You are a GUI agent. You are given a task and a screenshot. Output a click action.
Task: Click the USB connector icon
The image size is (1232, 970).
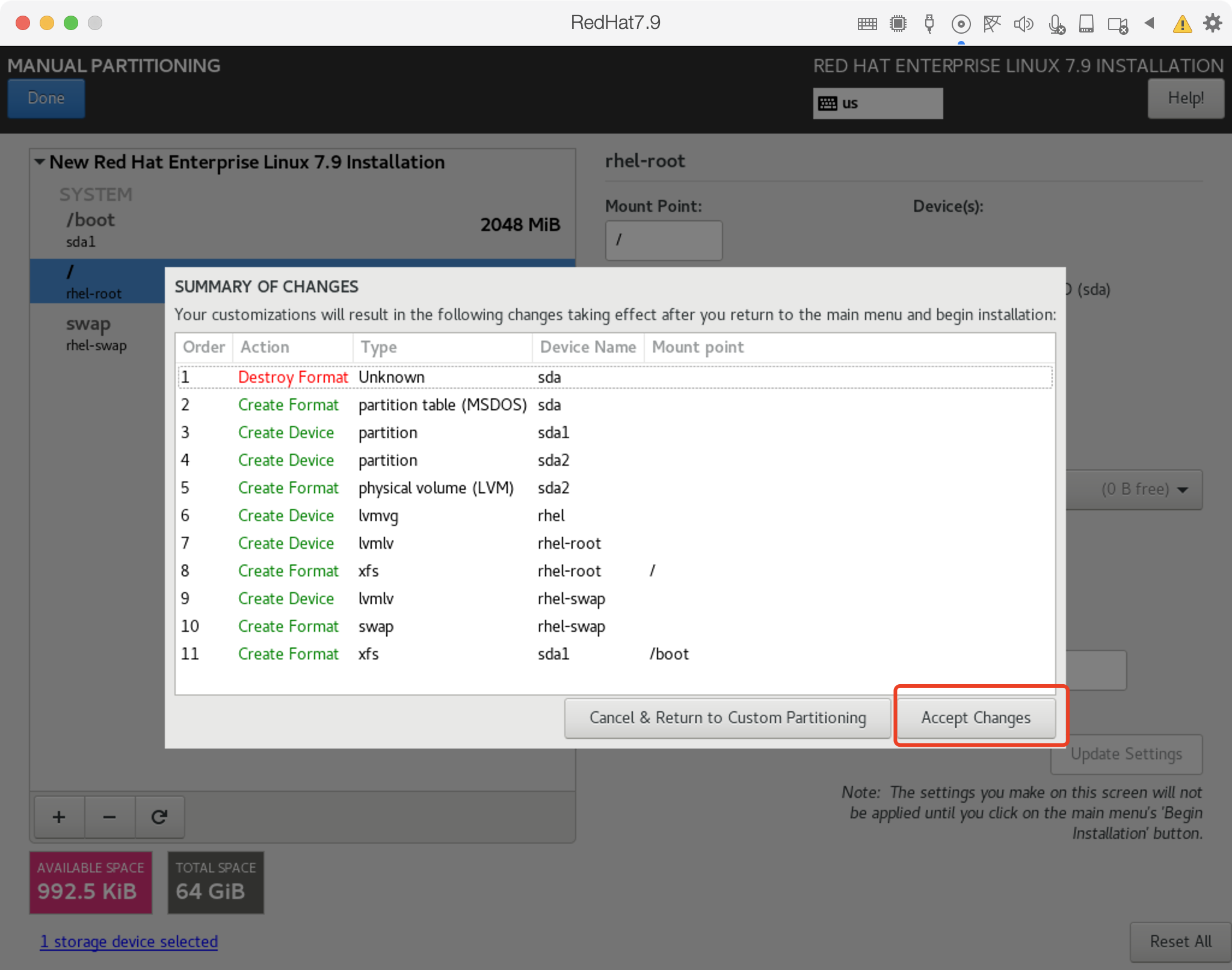pyautogui.click(x=929, y=24)
